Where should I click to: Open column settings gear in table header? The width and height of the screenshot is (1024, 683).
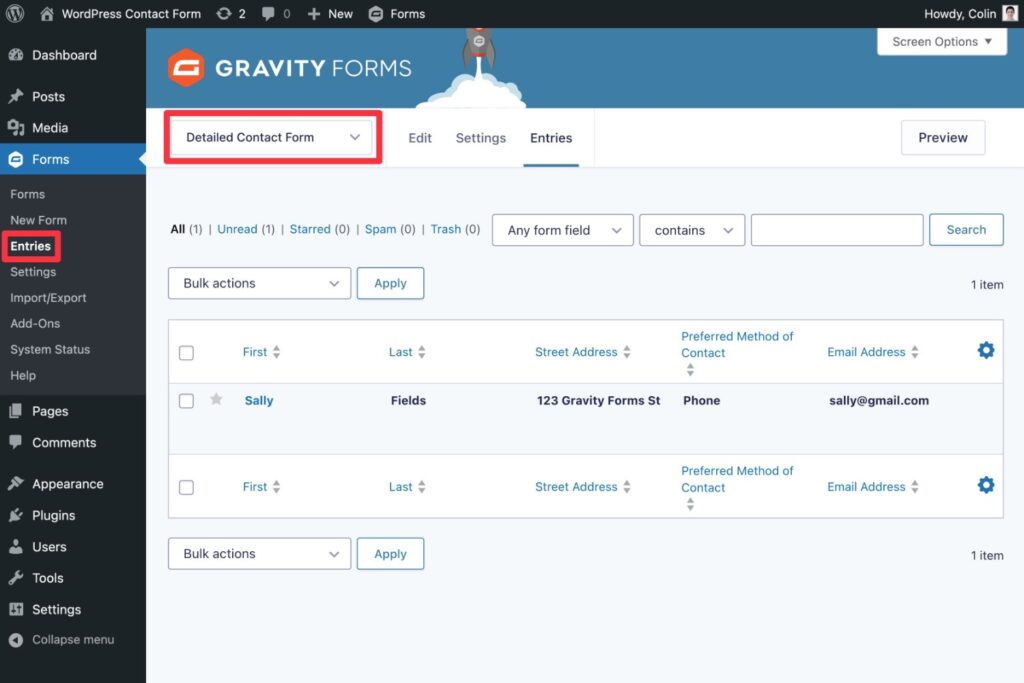(986, 351)
